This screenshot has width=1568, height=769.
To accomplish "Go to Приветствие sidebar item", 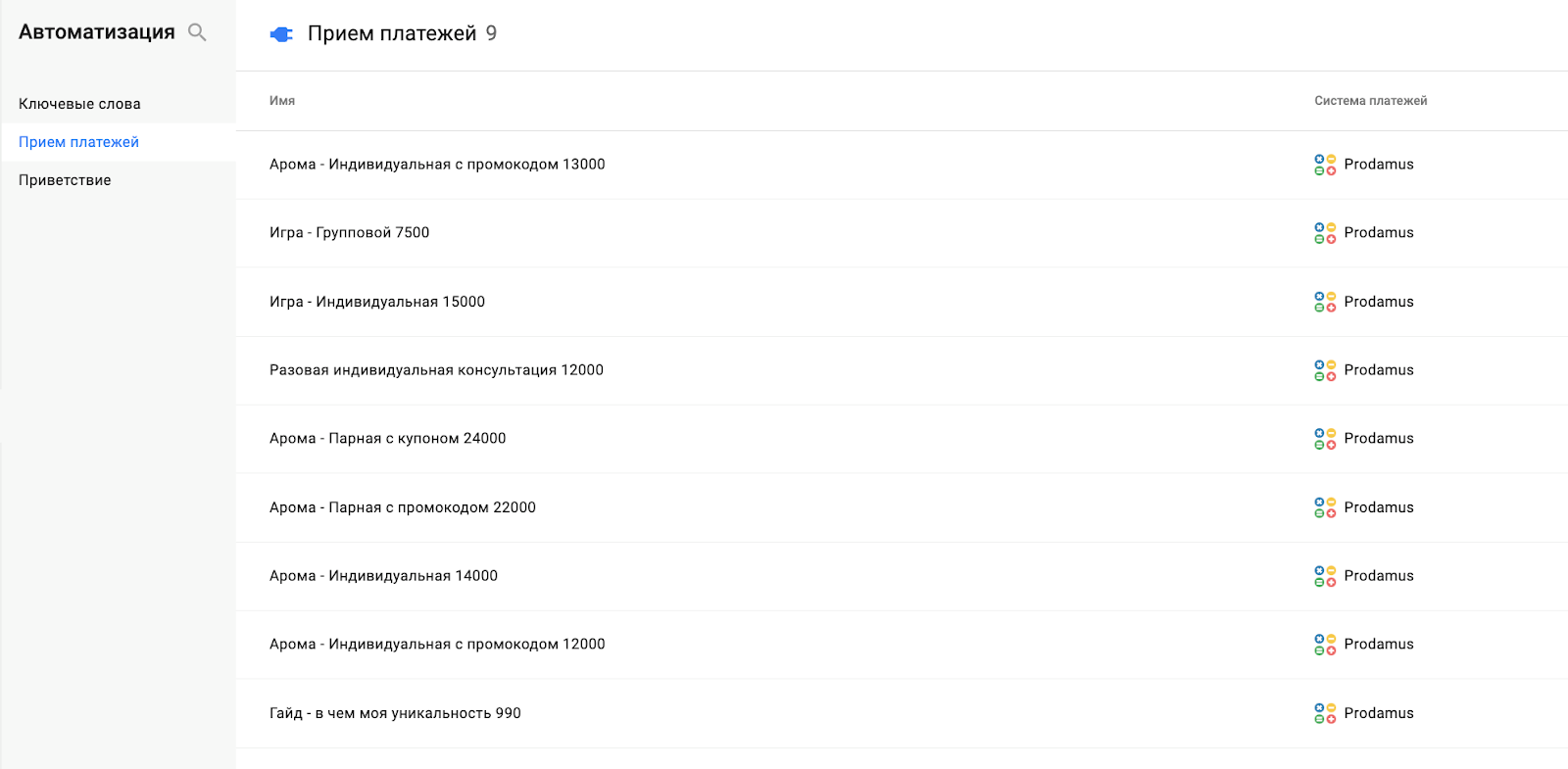I will pyautogui.click(x=65, y=180).
